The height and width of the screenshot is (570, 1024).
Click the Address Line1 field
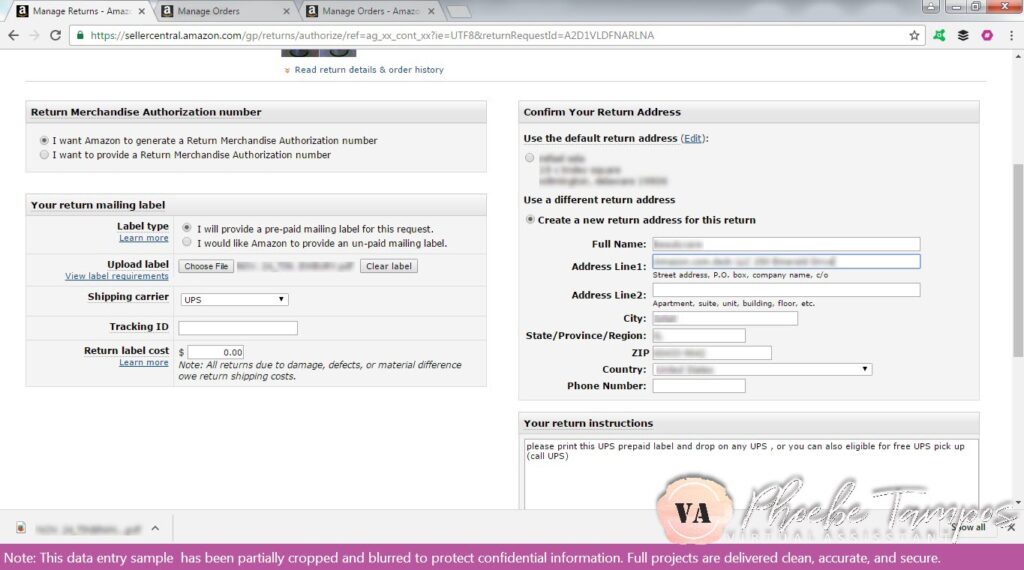point(786,261)
